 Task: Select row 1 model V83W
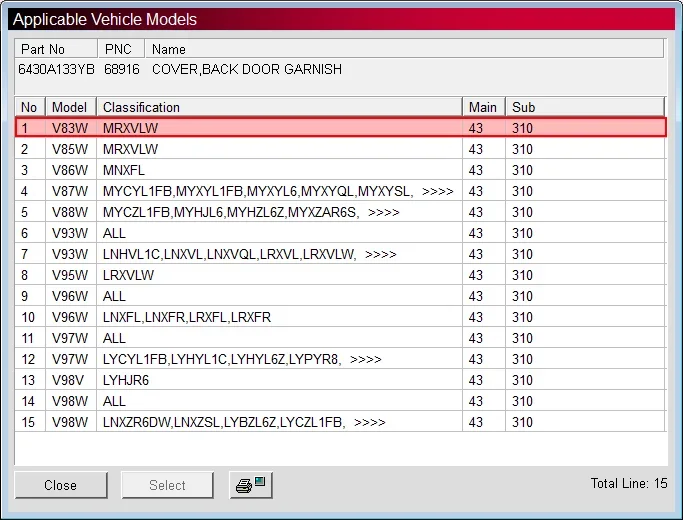point(341,128)
